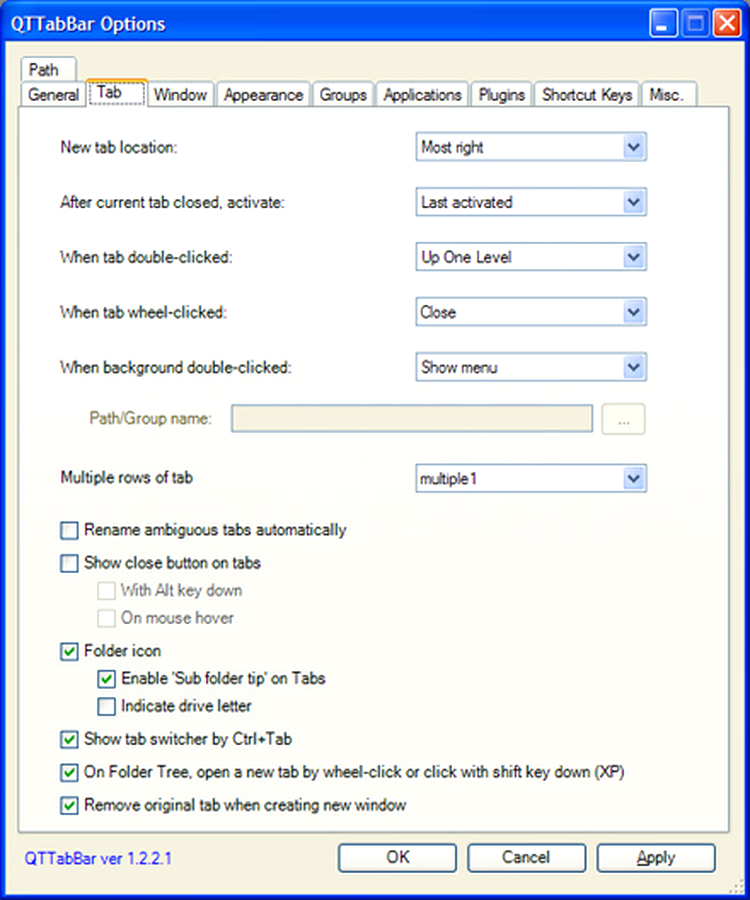Open the Appearance tab
The width and height of the screenshot is (750, 900).
pos(263,95)
